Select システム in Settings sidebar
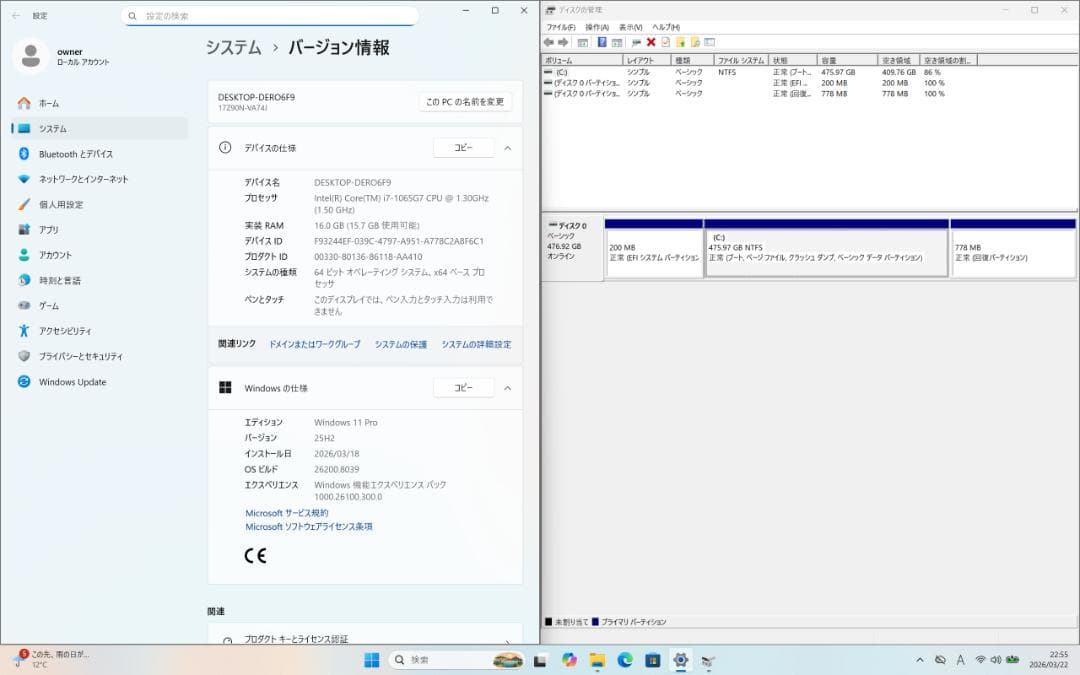 tap(100, 128)
